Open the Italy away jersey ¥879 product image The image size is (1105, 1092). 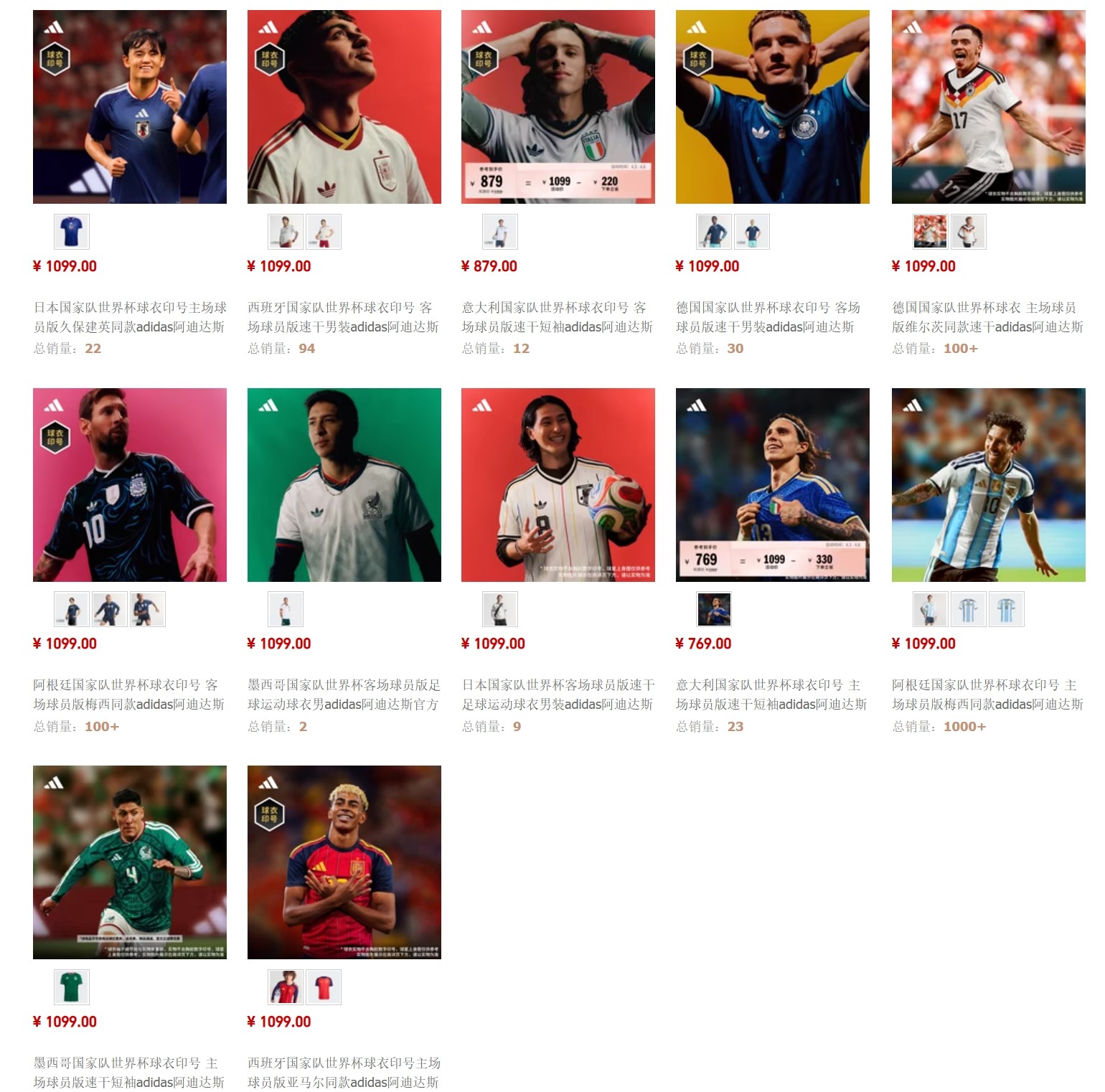click(558, 107)
